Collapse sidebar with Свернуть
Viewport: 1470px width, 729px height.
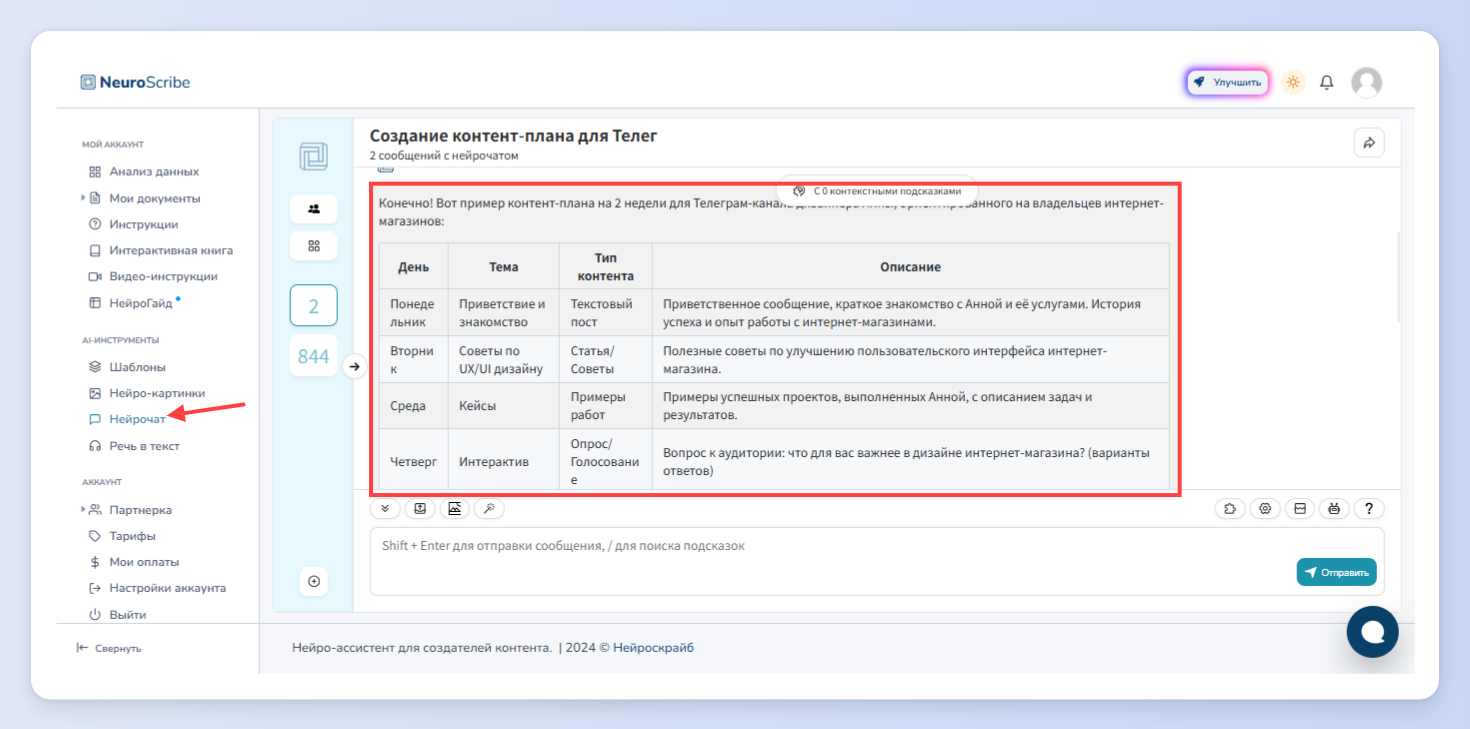click(x=109, y=648)
